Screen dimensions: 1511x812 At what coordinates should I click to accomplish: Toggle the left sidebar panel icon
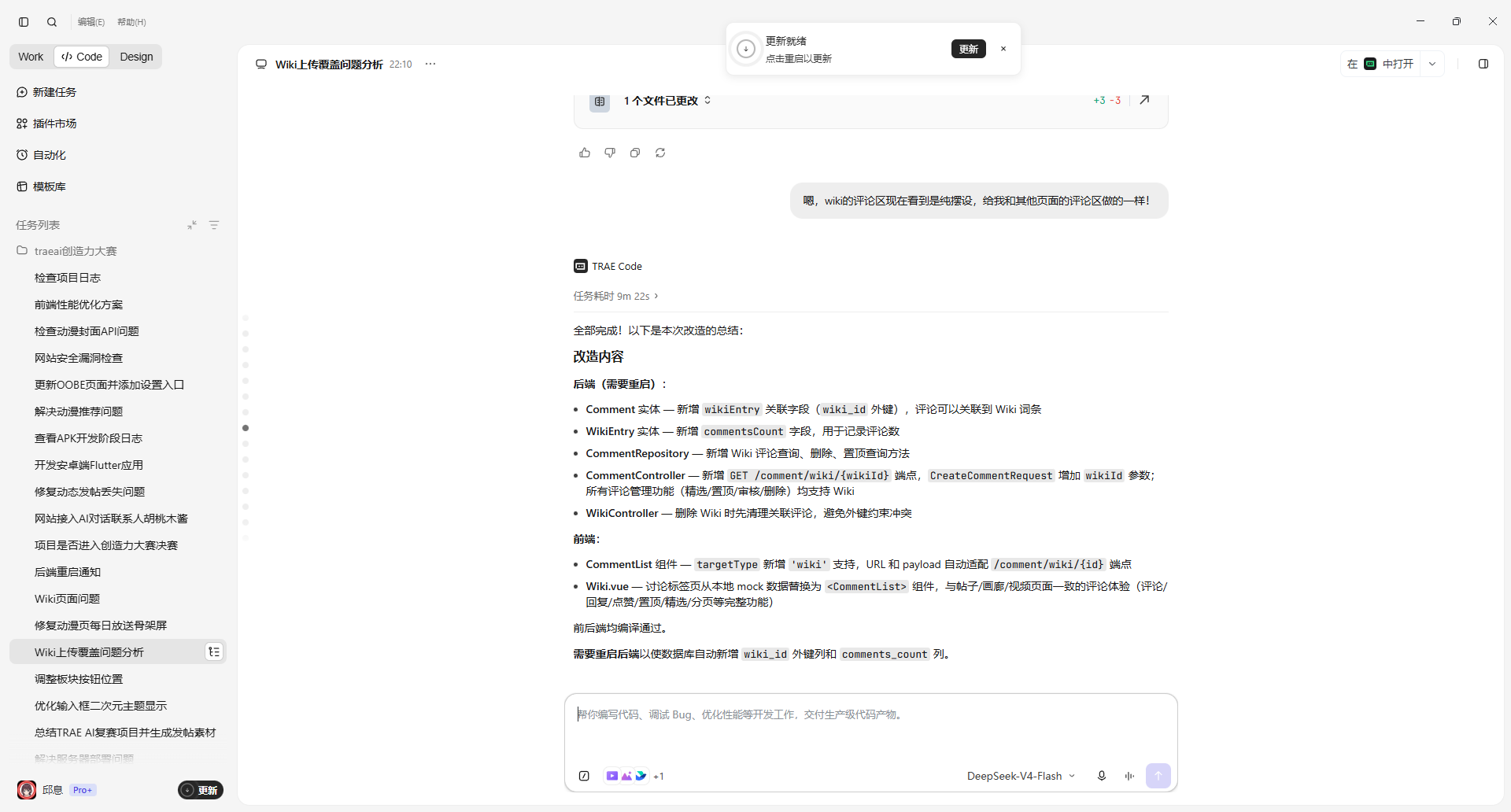point(24,22)
